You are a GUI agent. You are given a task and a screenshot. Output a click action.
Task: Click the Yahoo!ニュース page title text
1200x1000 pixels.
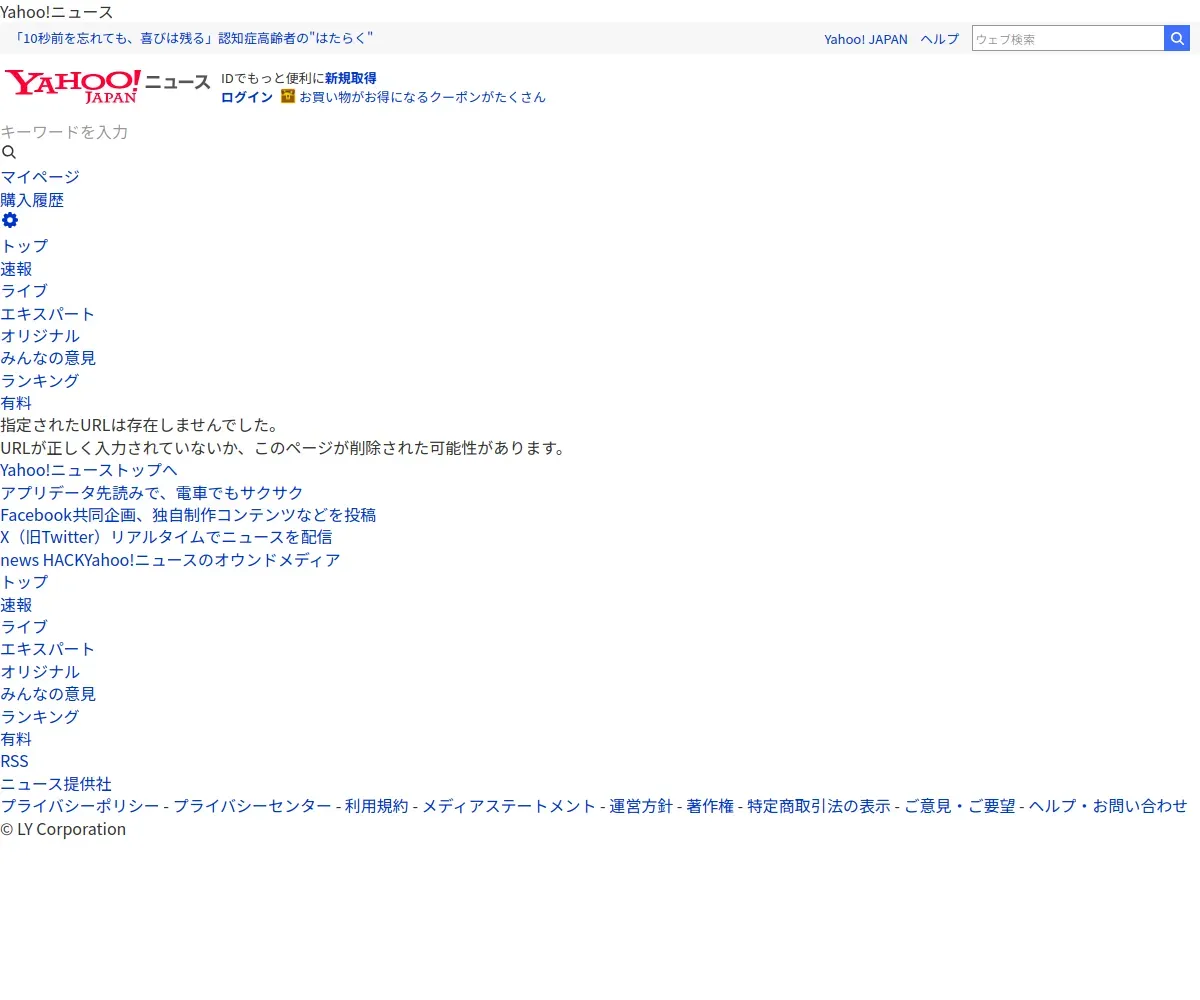(x=57, y=12)
